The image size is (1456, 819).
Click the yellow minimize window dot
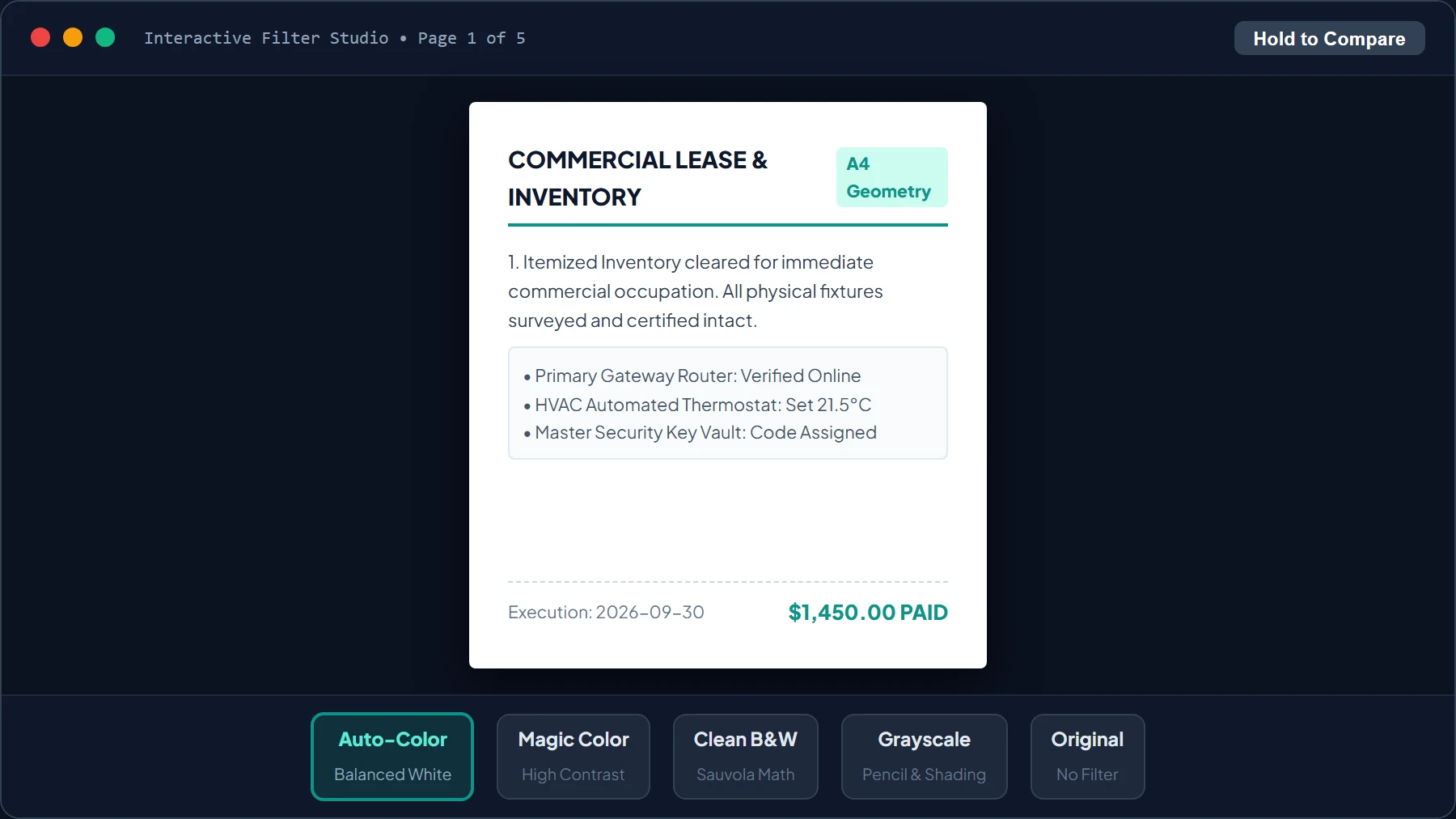click(x=73, y=37)
